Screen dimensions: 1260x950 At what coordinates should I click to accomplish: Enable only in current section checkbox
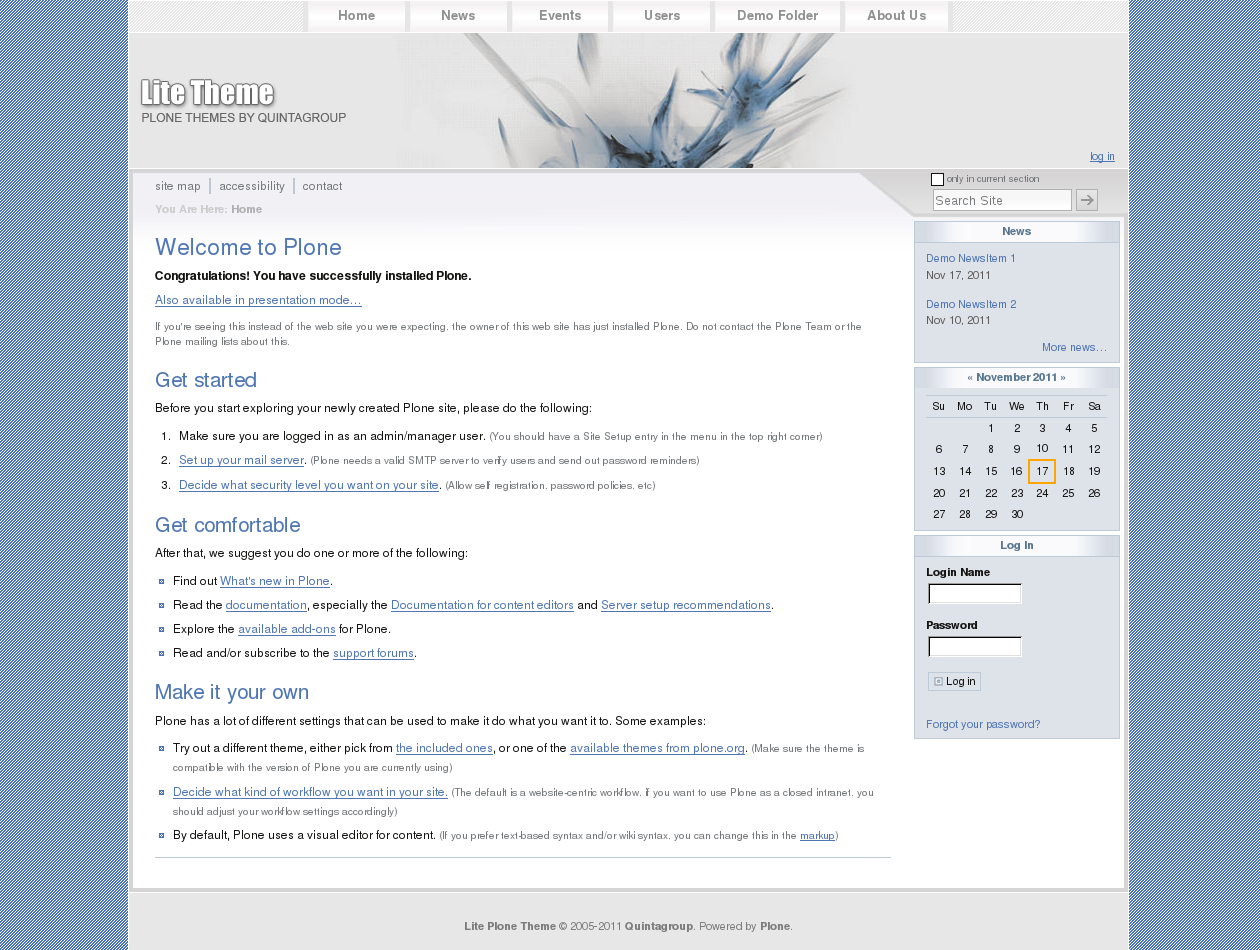(x=937, y=180)
